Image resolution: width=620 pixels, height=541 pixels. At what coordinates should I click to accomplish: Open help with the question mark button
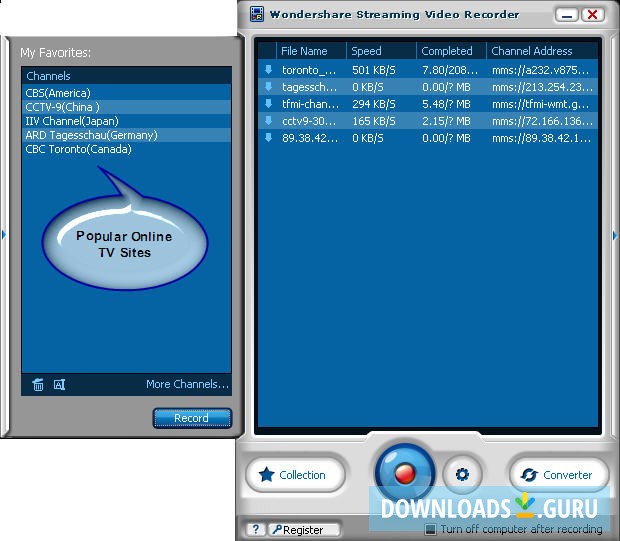pos(255,529)
